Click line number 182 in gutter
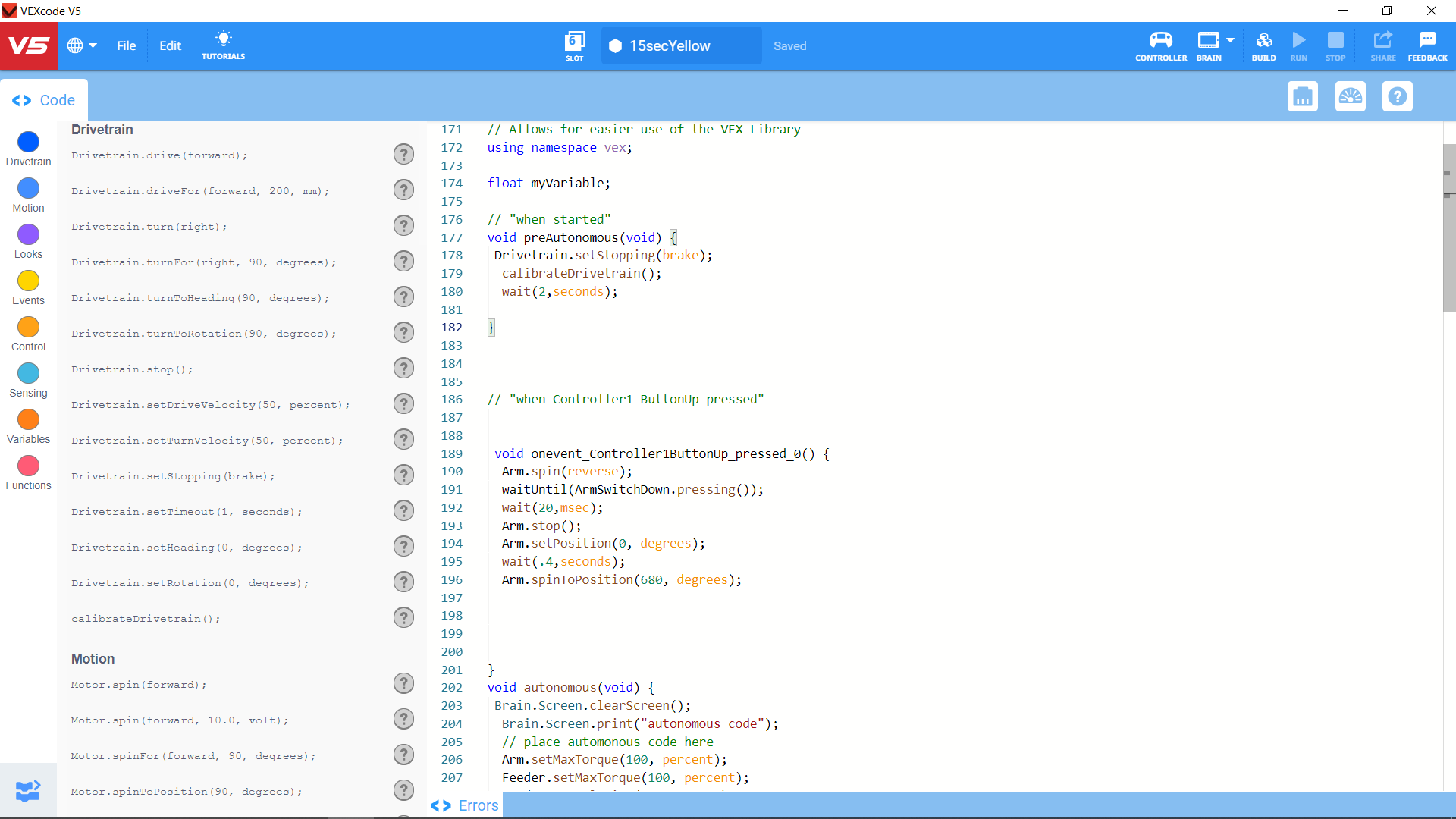Screen dimensions: 1456x819 pos(451,328)
